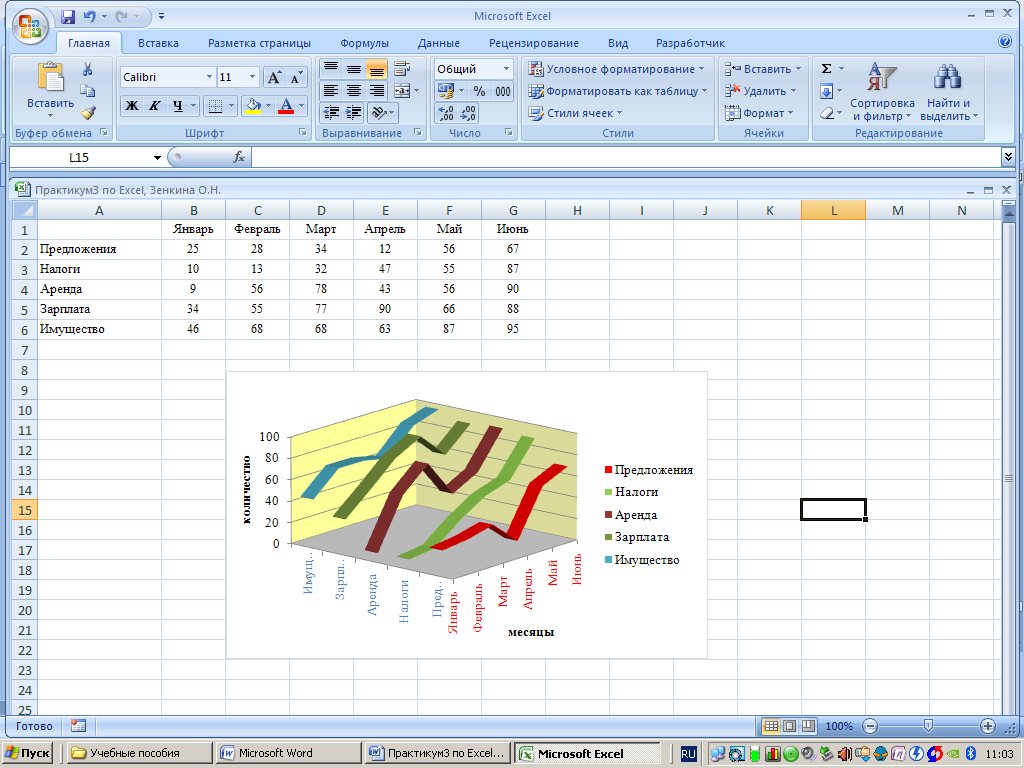
Task: Center cell text horizontally
Action: coord(354,91)
